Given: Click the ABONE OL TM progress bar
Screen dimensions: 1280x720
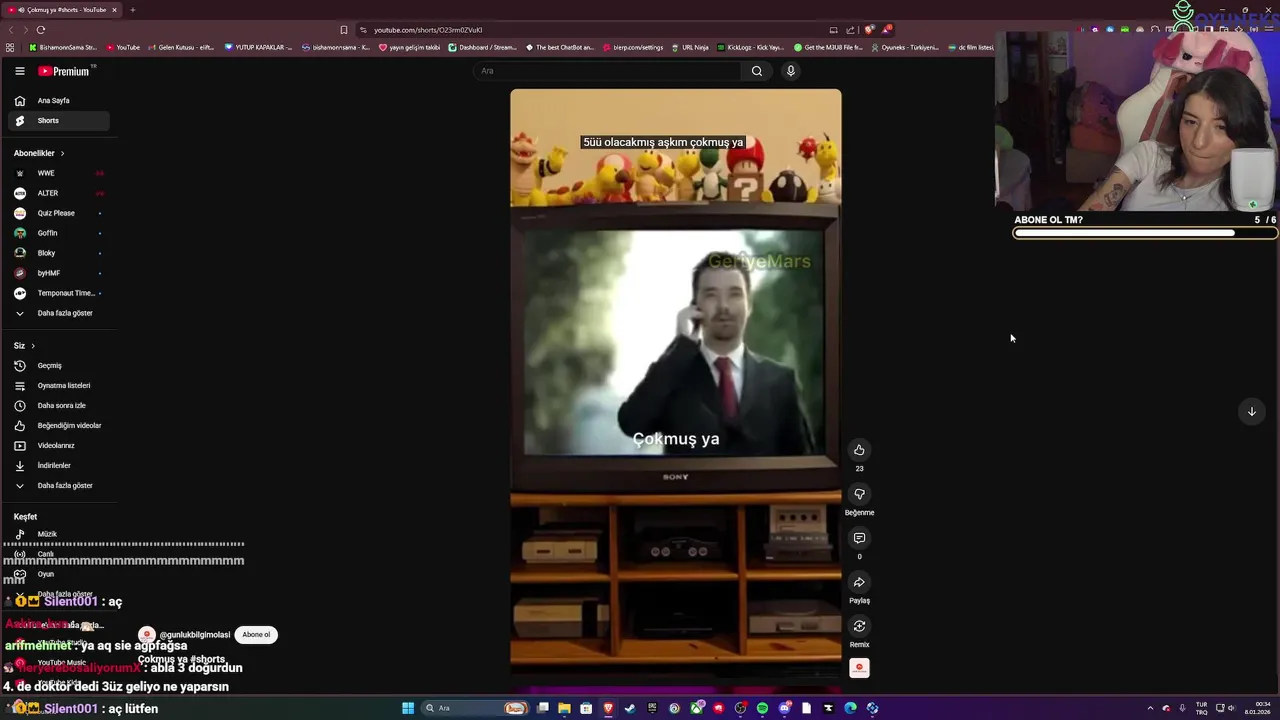Looking at the screenshot, I should tap(1145, 233).
